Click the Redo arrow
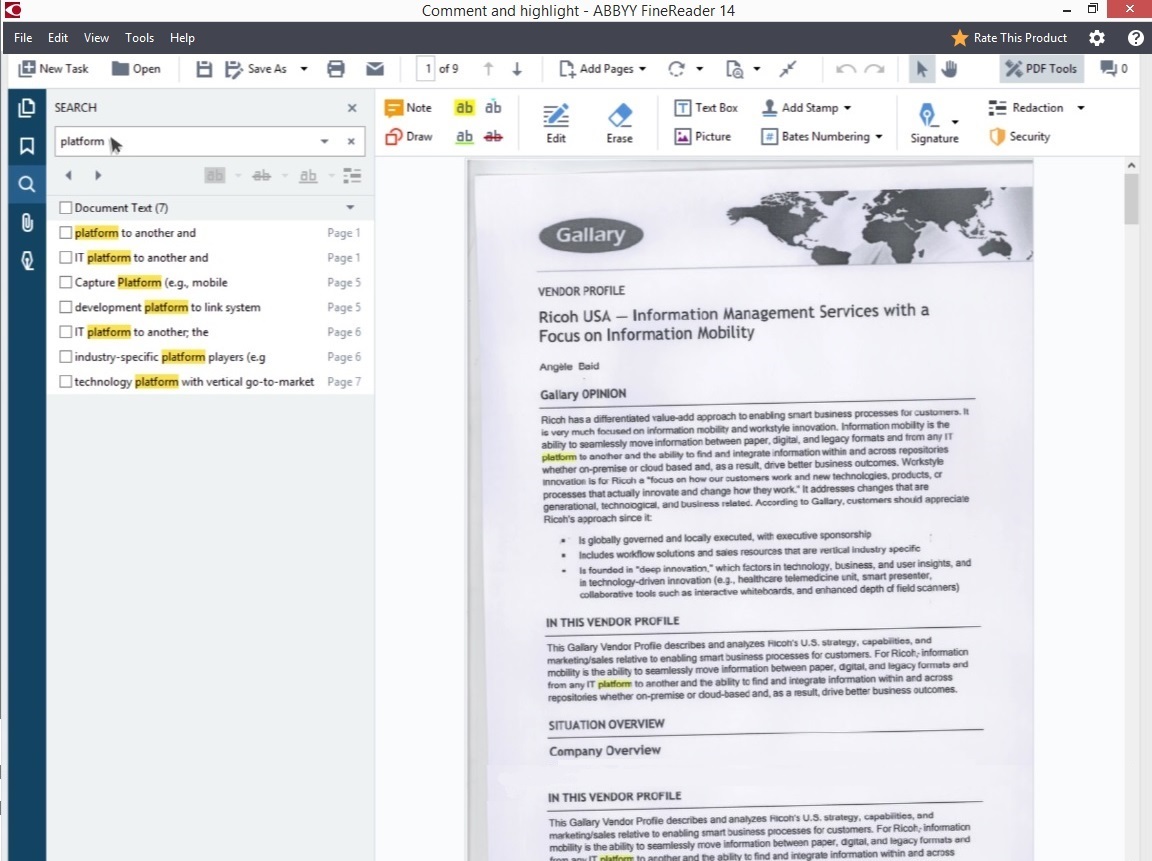 coord(874,69)
